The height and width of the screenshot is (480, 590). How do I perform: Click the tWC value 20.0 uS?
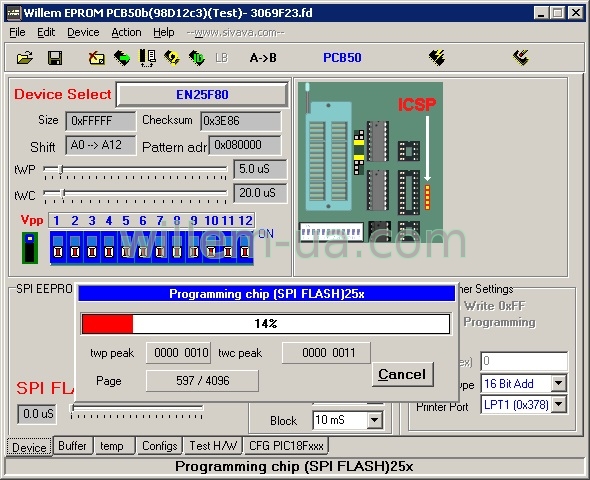[x=260, y=193]
